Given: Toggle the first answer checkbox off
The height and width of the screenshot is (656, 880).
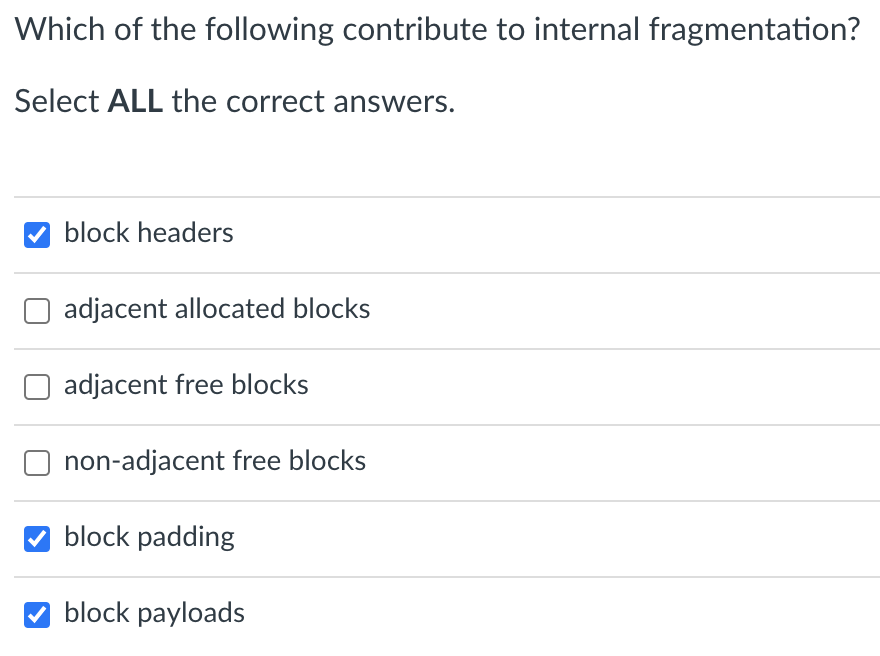Looking at the screenshot, I should click(x=36, y=234).
